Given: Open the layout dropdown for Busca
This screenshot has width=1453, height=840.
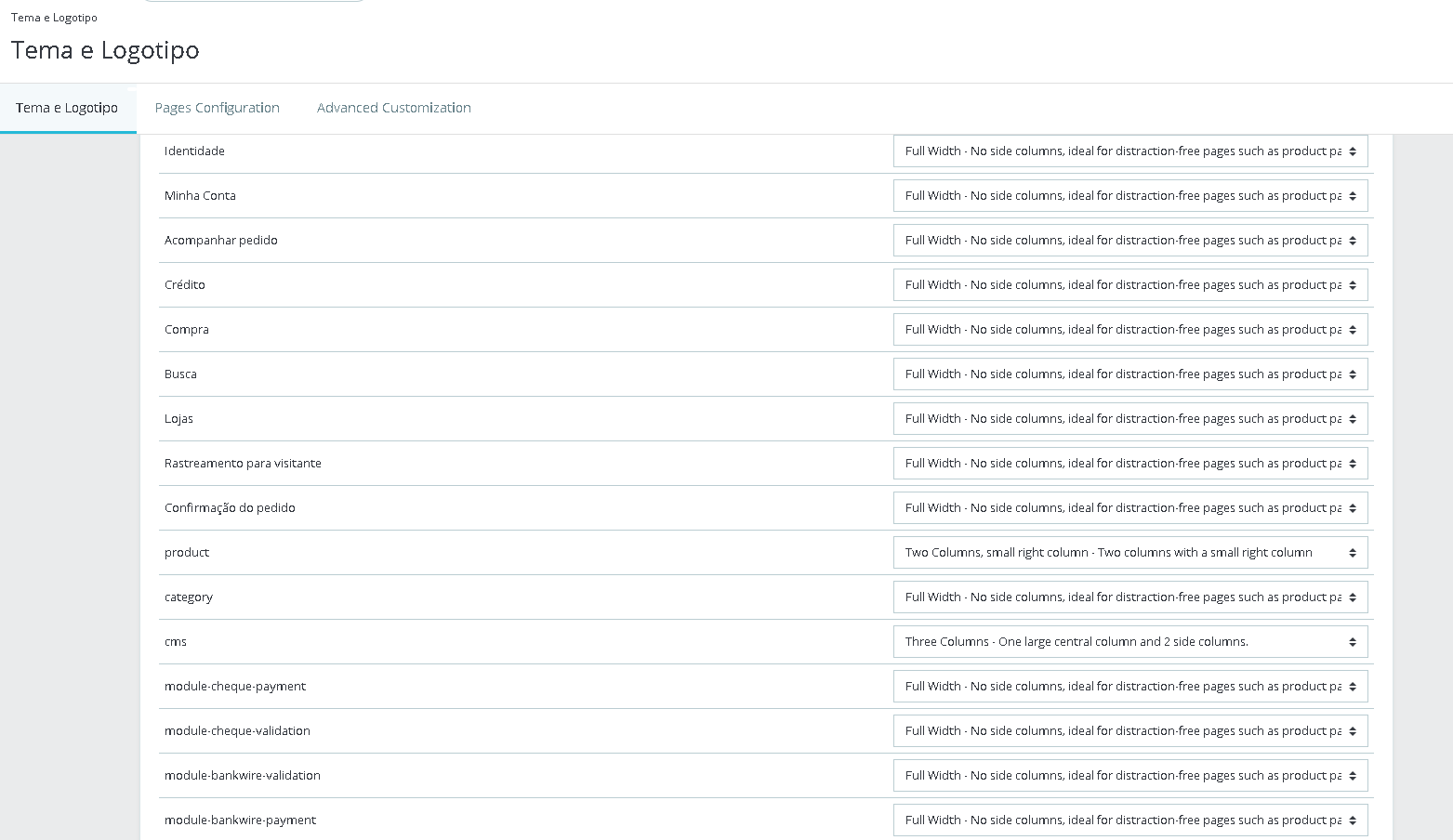Looking at the screenshot, I should coord(1130,374).
